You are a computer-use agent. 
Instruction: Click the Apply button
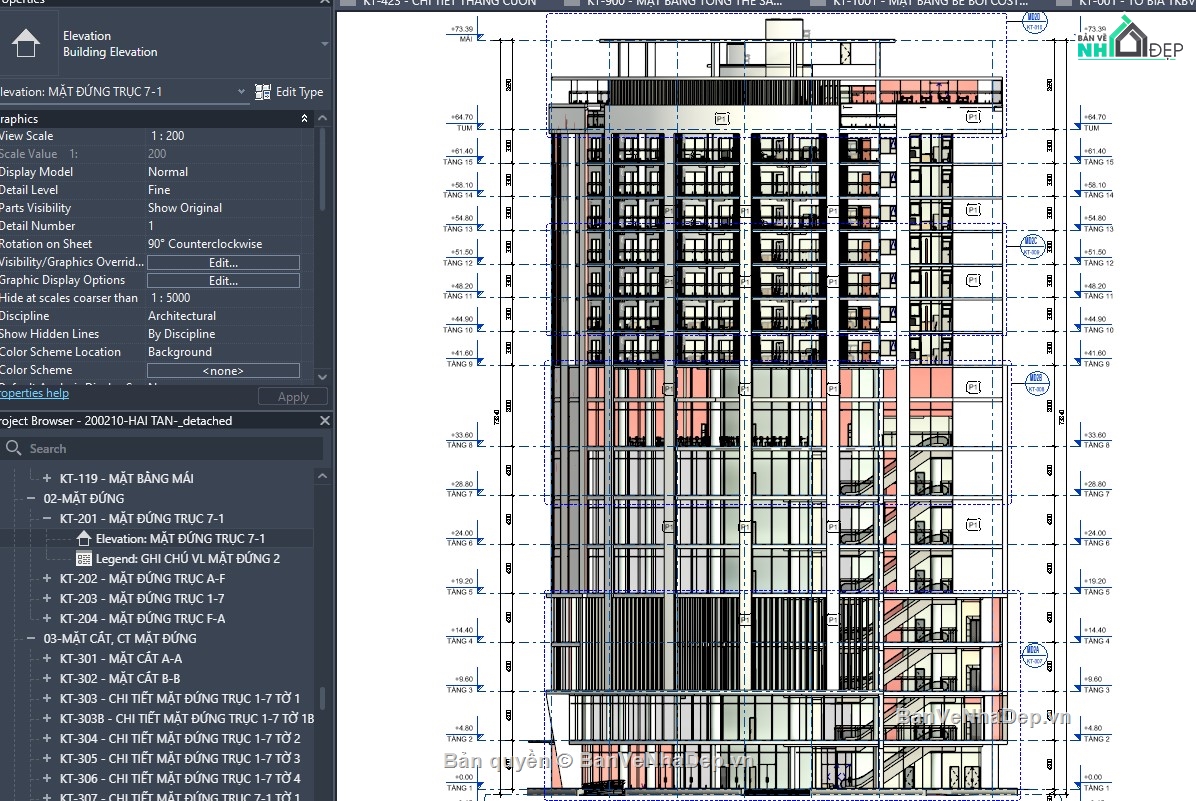pos(292,396)
